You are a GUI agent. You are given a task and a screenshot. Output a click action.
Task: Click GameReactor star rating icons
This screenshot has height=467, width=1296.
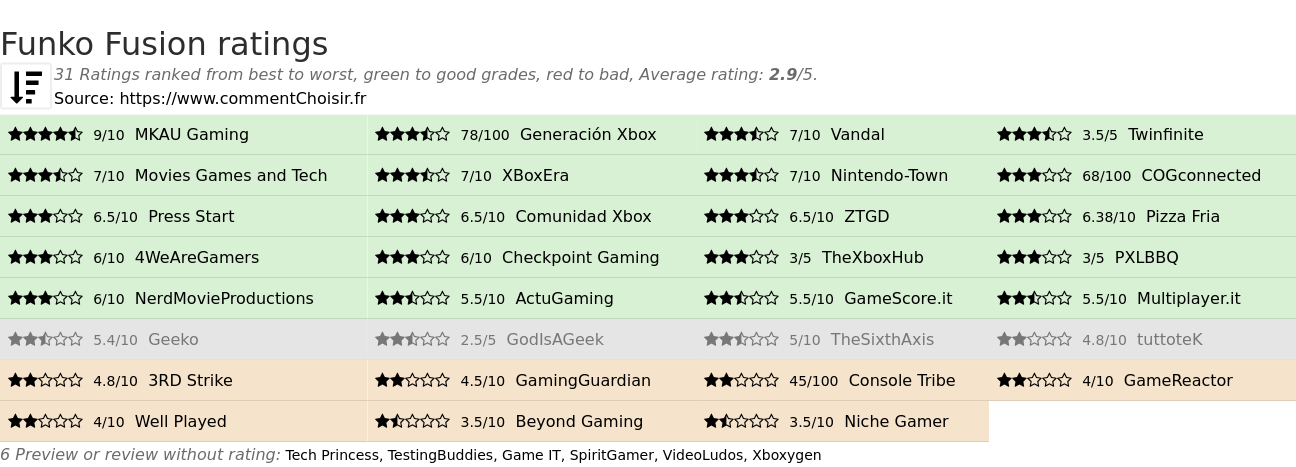[1034, 380]
